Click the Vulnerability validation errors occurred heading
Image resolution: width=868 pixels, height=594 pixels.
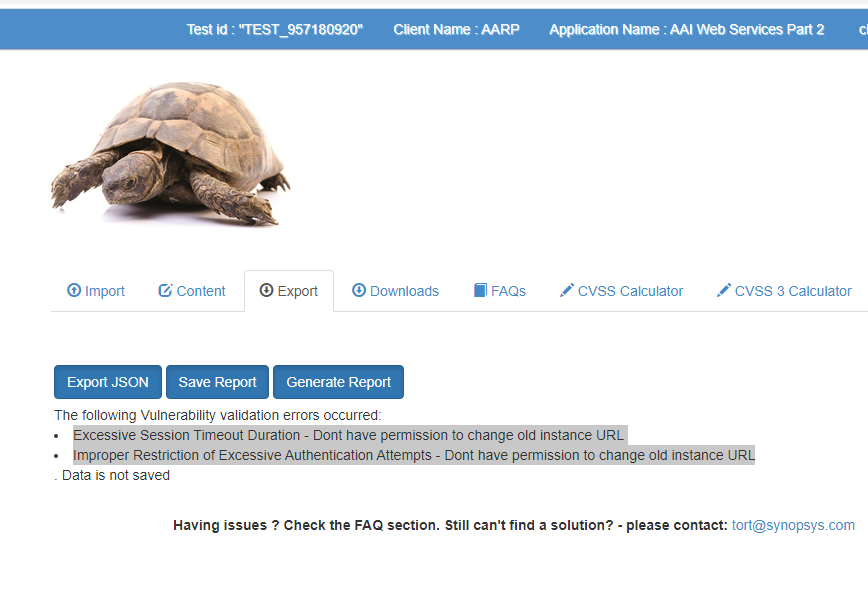[218, 415]
